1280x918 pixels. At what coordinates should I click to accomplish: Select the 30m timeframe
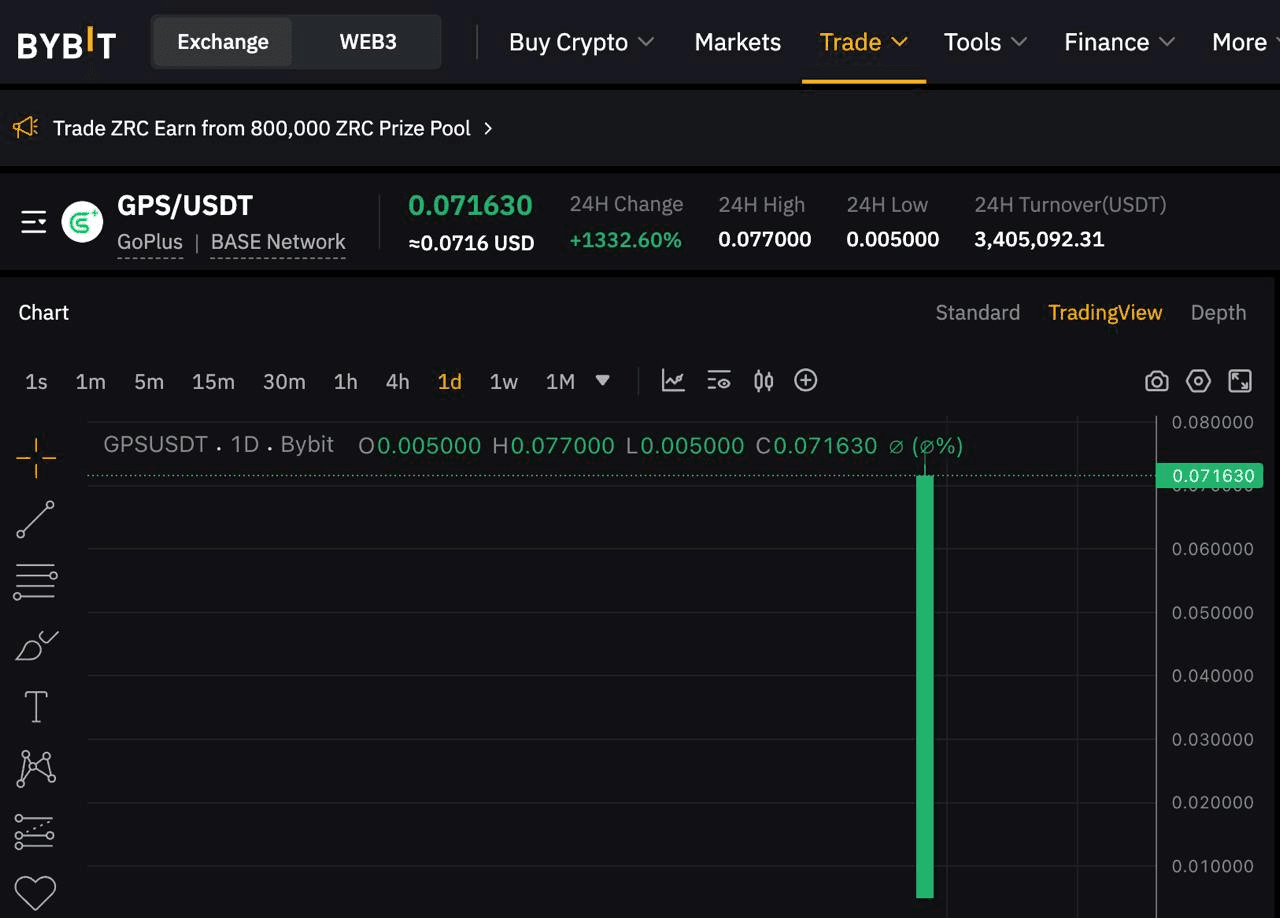coord(284,381)
